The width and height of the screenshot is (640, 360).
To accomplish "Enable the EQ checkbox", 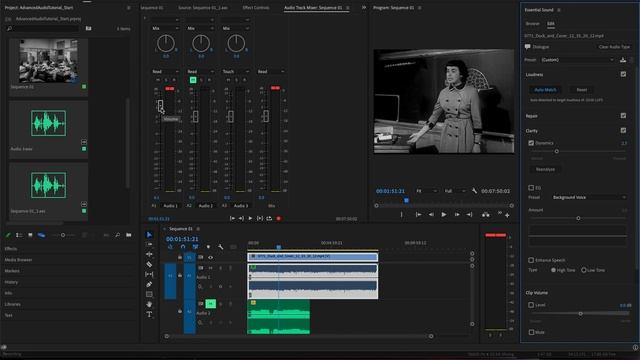I will [531, 188].
